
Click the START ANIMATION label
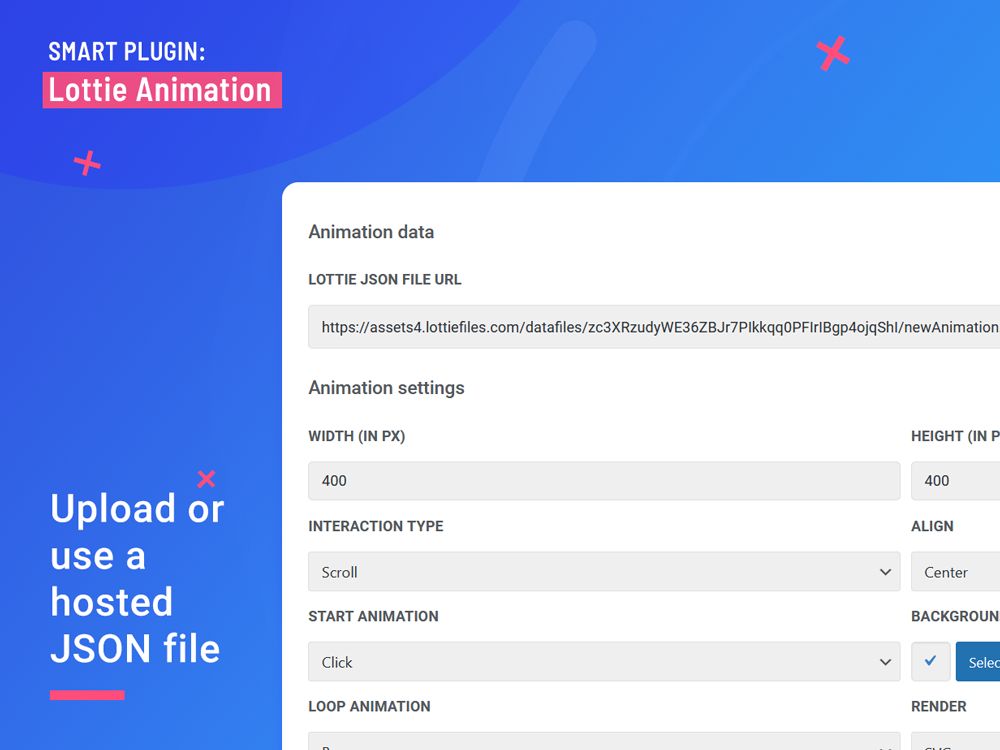[373, 616]
